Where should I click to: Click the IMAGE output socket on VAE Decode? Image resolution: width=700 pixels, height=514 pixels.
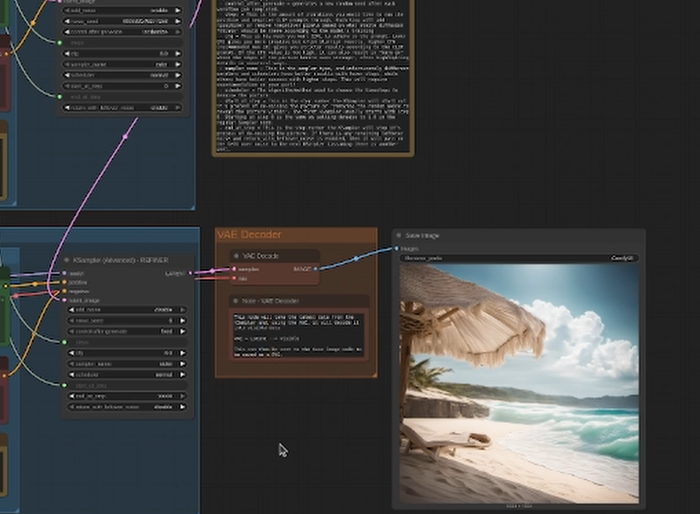316,269
